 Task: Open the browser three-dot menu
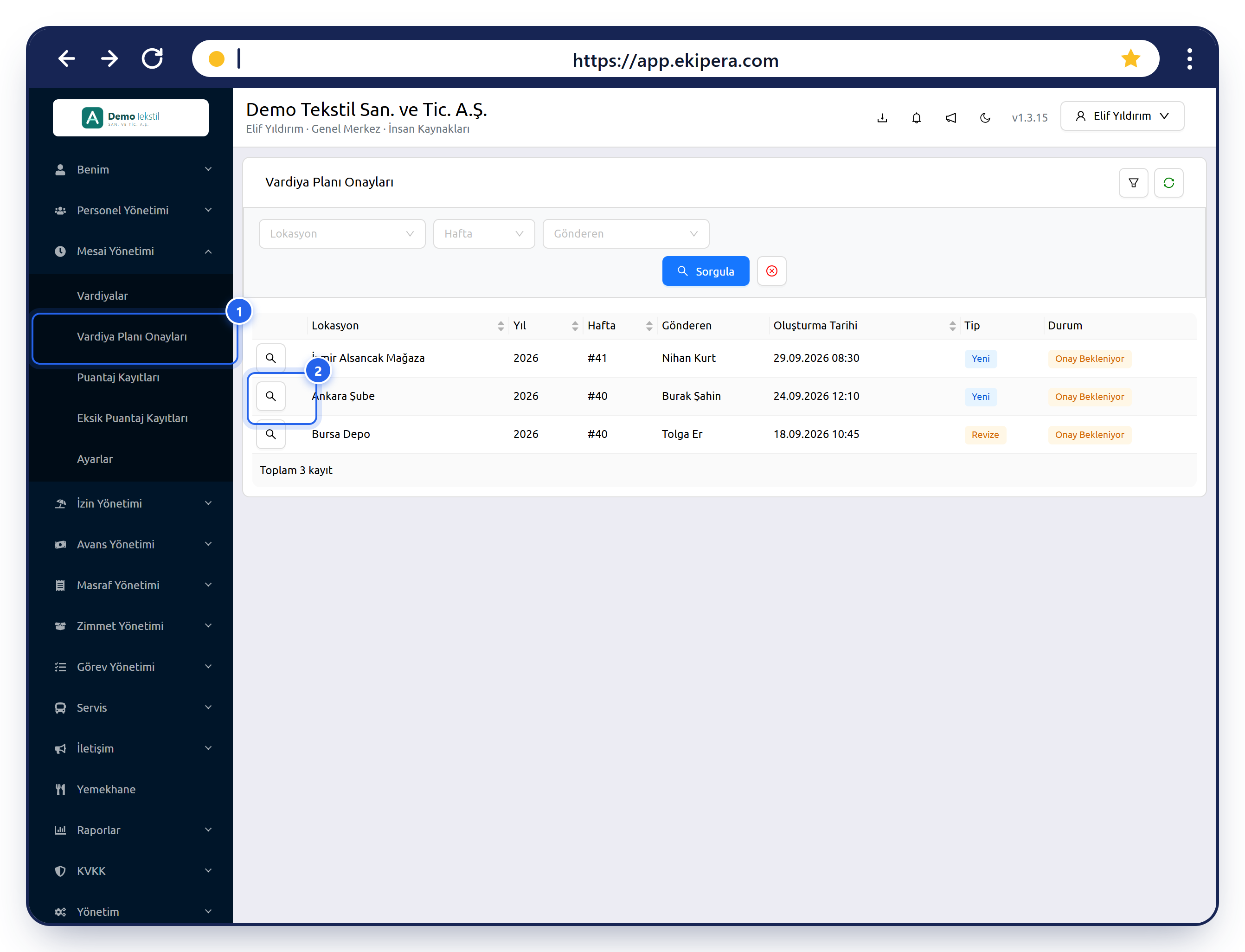tap(1189, 58)
